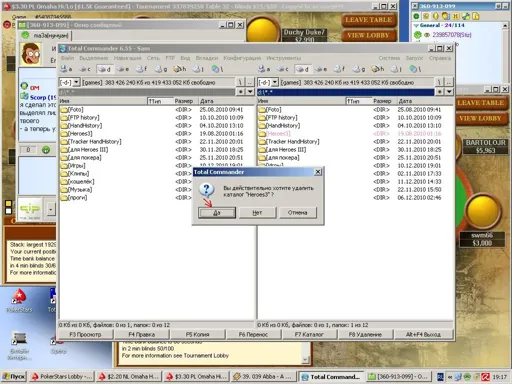Open the Вид menu

pyautogui.click(x=185, y=58)
